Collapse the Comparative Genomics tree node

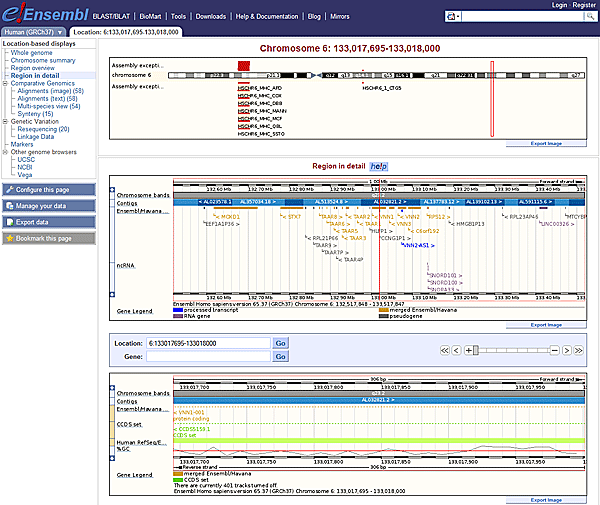pyautogui.click(x=5, y=83)
